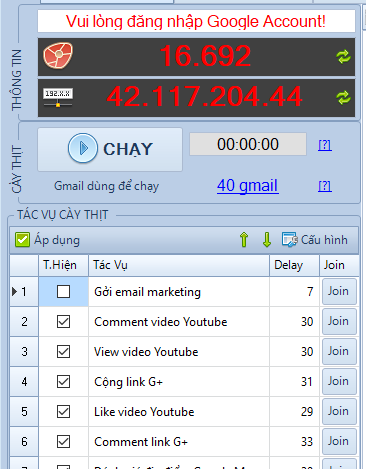366x469 pixels.
Task: Move selected task down with green arrow
Action: 267,240
